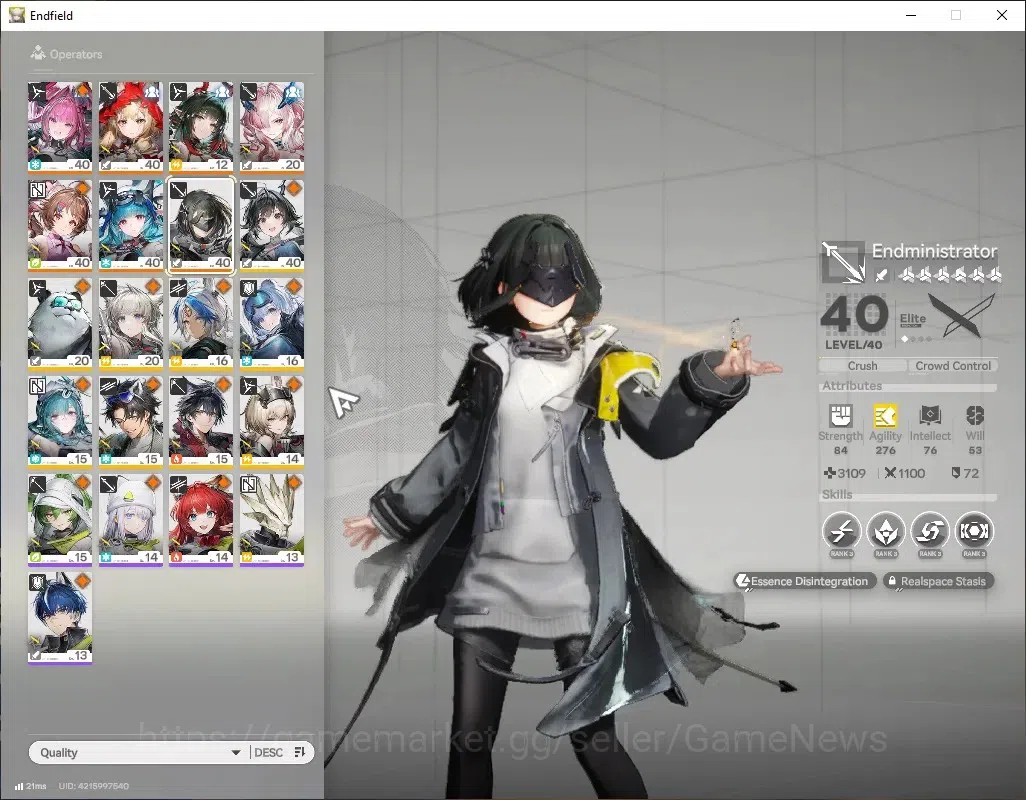This screenshot has height=800, width=1026.
Task: Click the Strength fist icon
Action: (840, 415)
